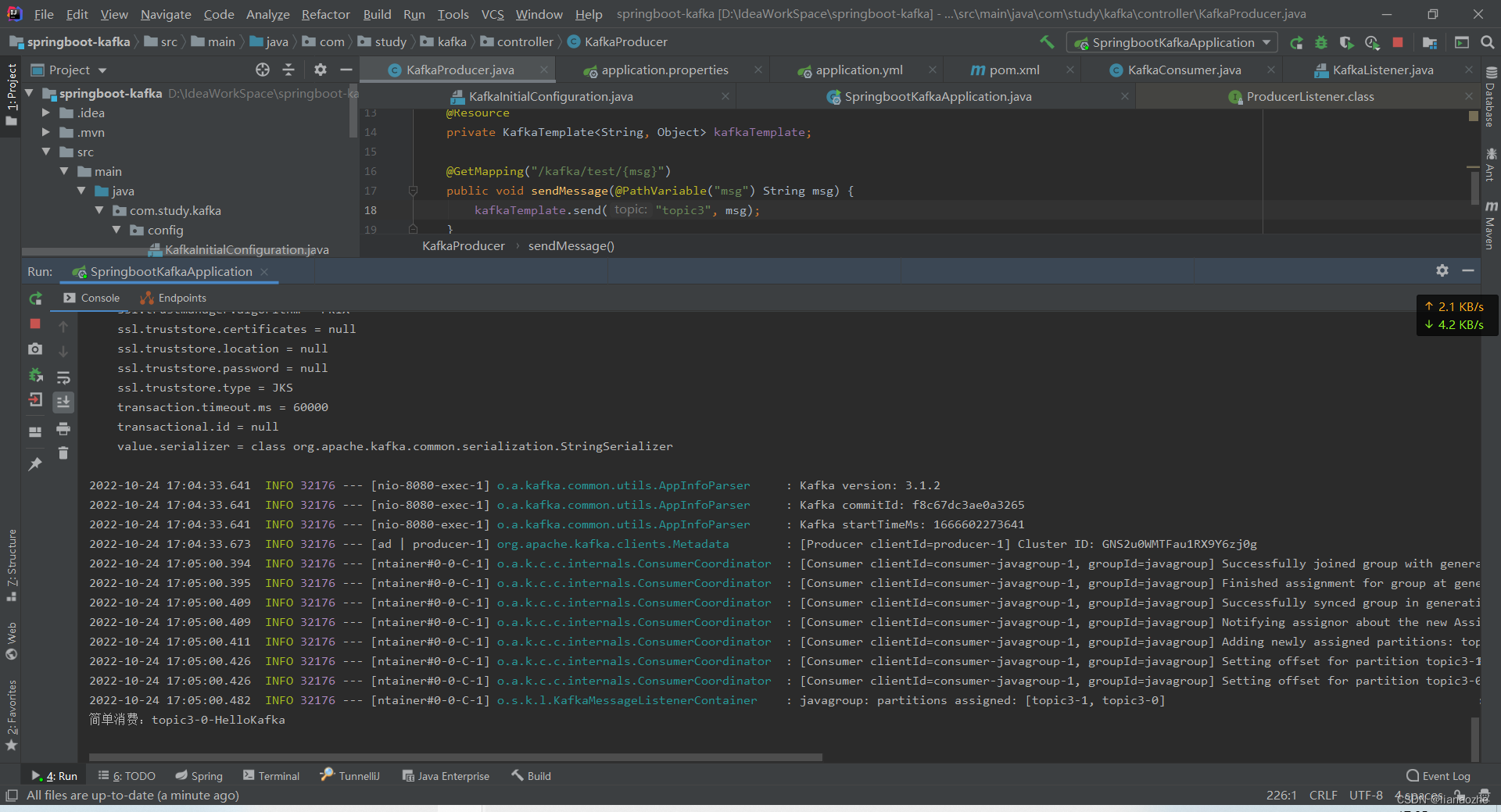Close the KafkaProducer.java tab

tap(544, 70)
